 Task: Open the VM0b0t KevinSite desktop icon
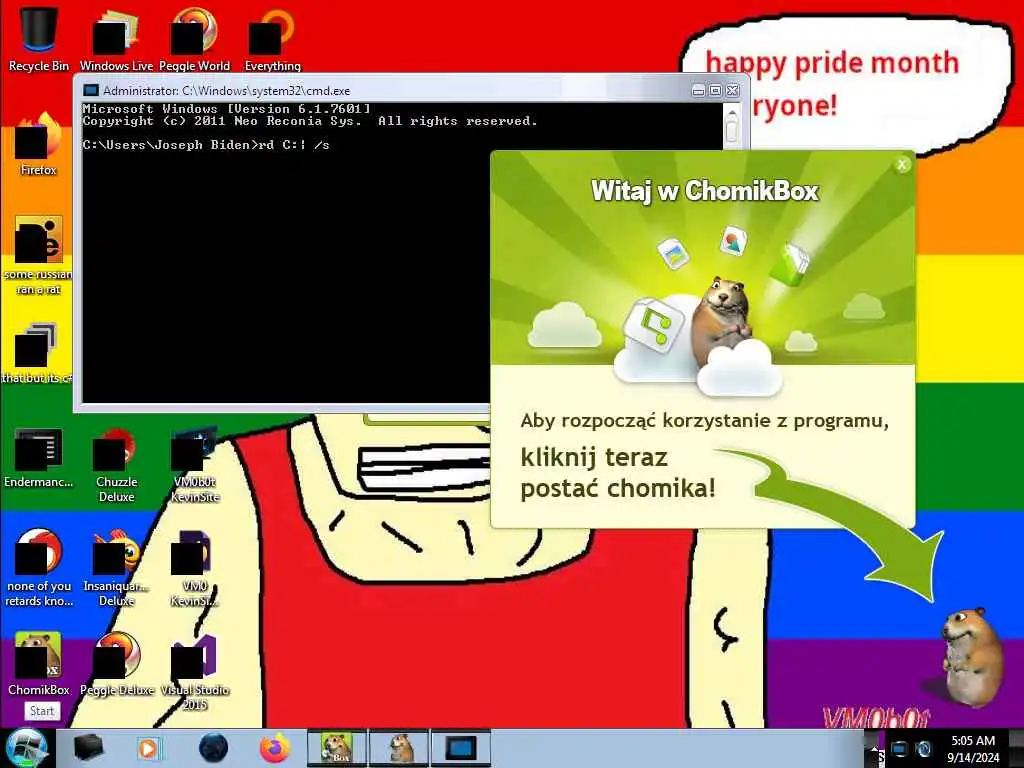[195, 464]
